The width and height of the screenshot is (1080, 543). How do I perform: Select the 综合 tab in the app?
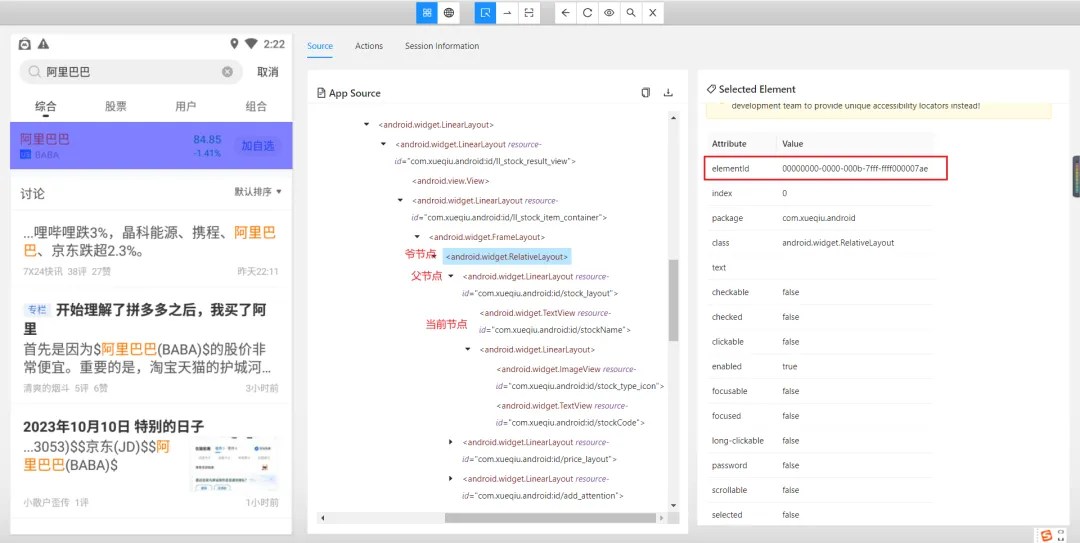[x=46, y=107]
